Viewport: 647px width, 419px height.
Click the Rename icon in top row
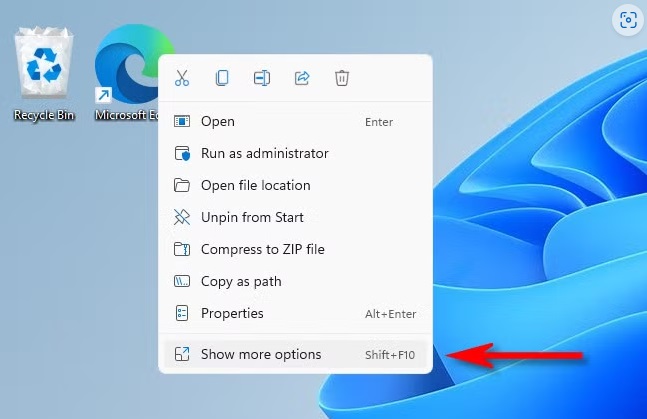point(262,78)
